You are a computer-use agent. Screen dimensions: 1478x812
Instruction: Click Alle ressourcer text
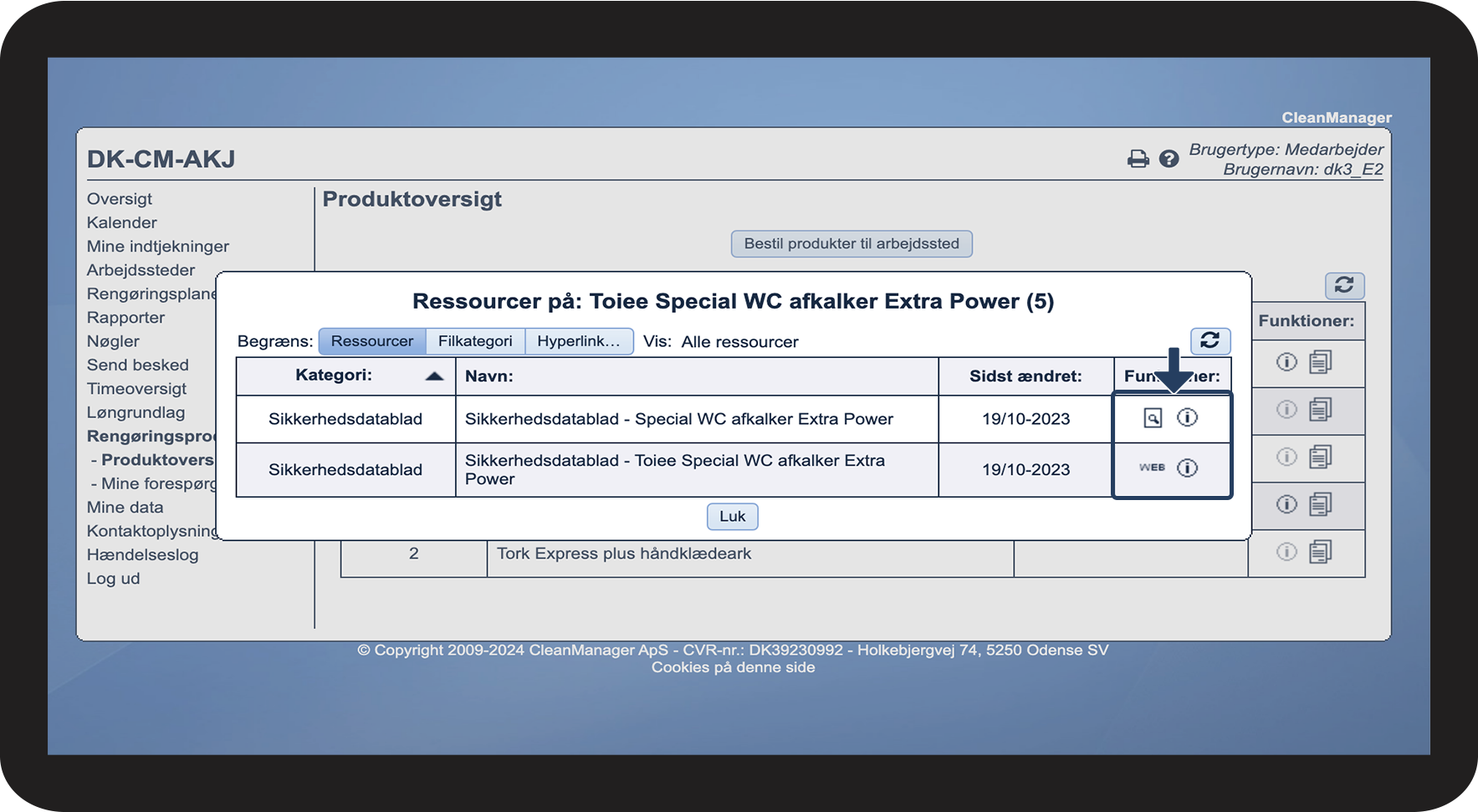coord(740,342)
